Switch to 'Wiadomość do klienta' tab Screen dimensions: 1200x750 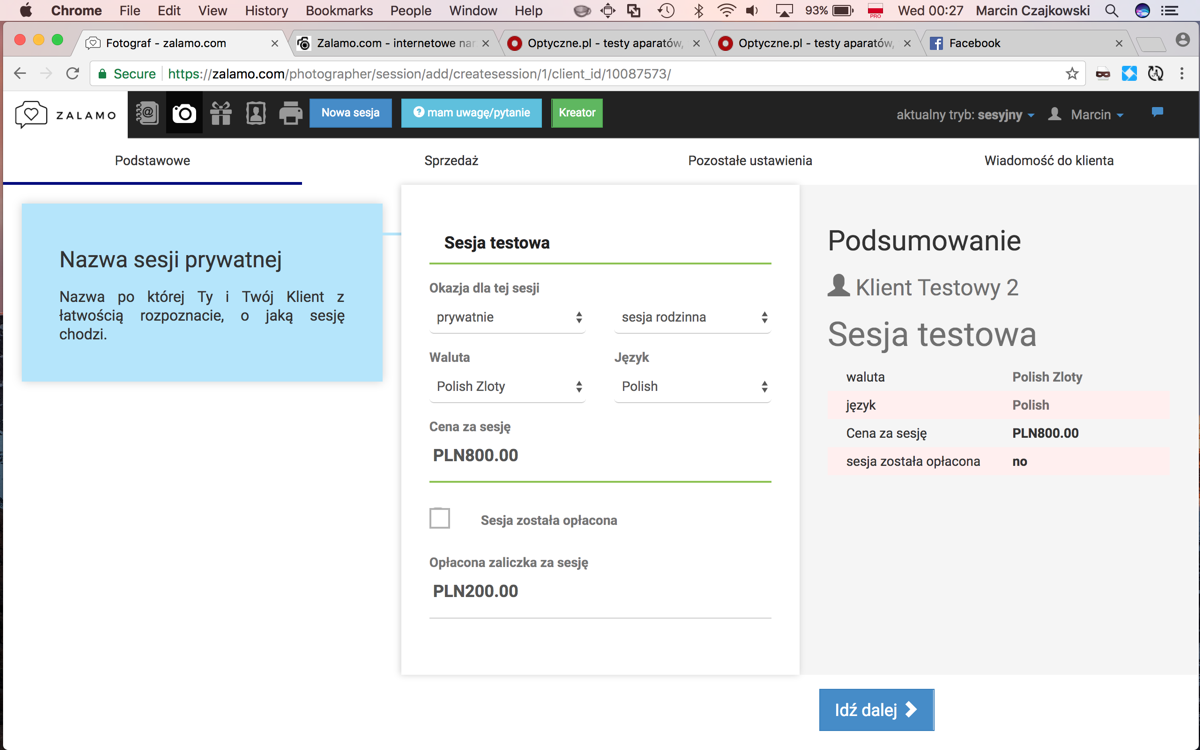click(1049, 160)
